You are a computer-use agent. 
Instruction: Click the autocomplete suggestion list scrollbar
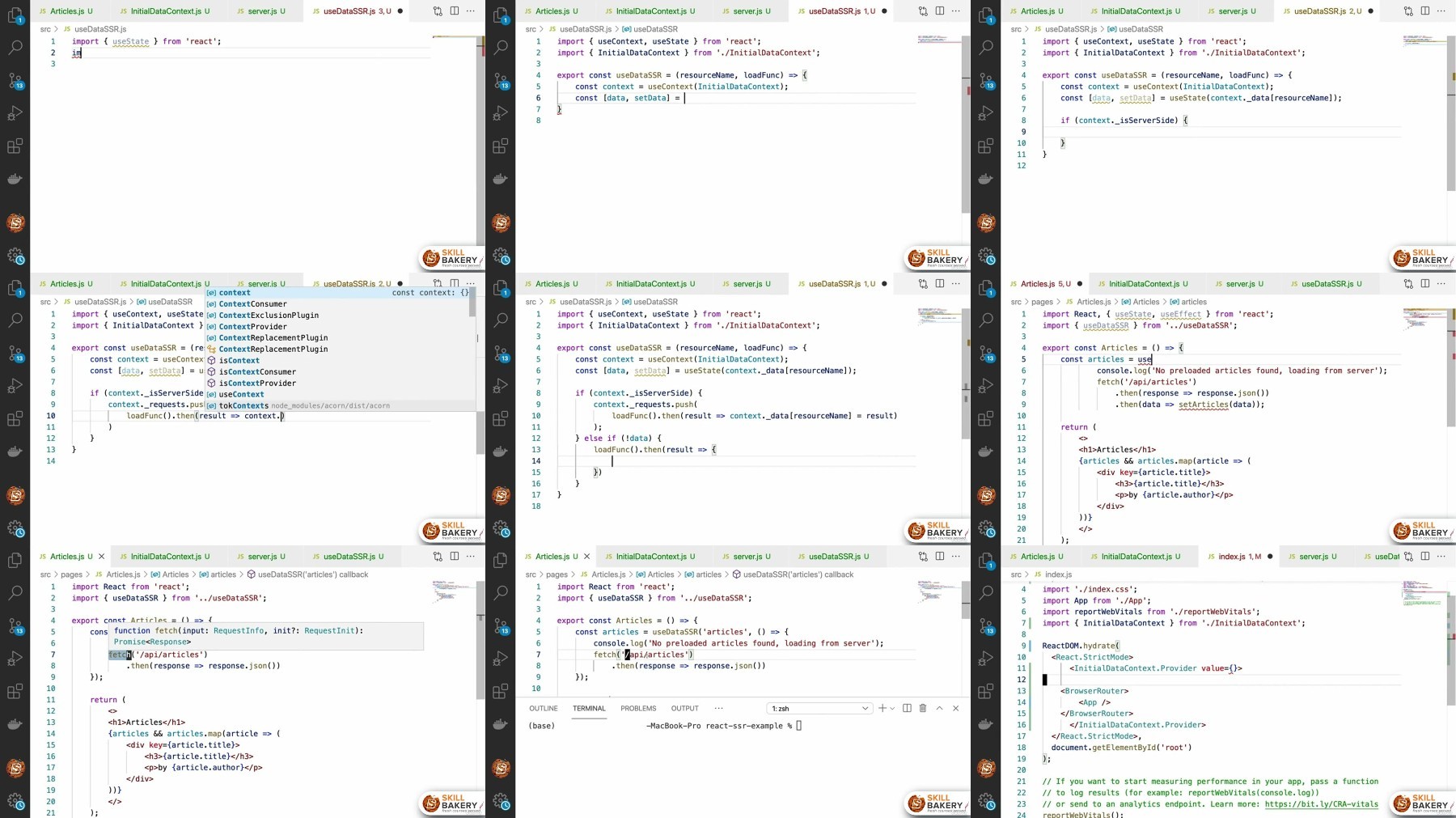click(x=472, y=303)
